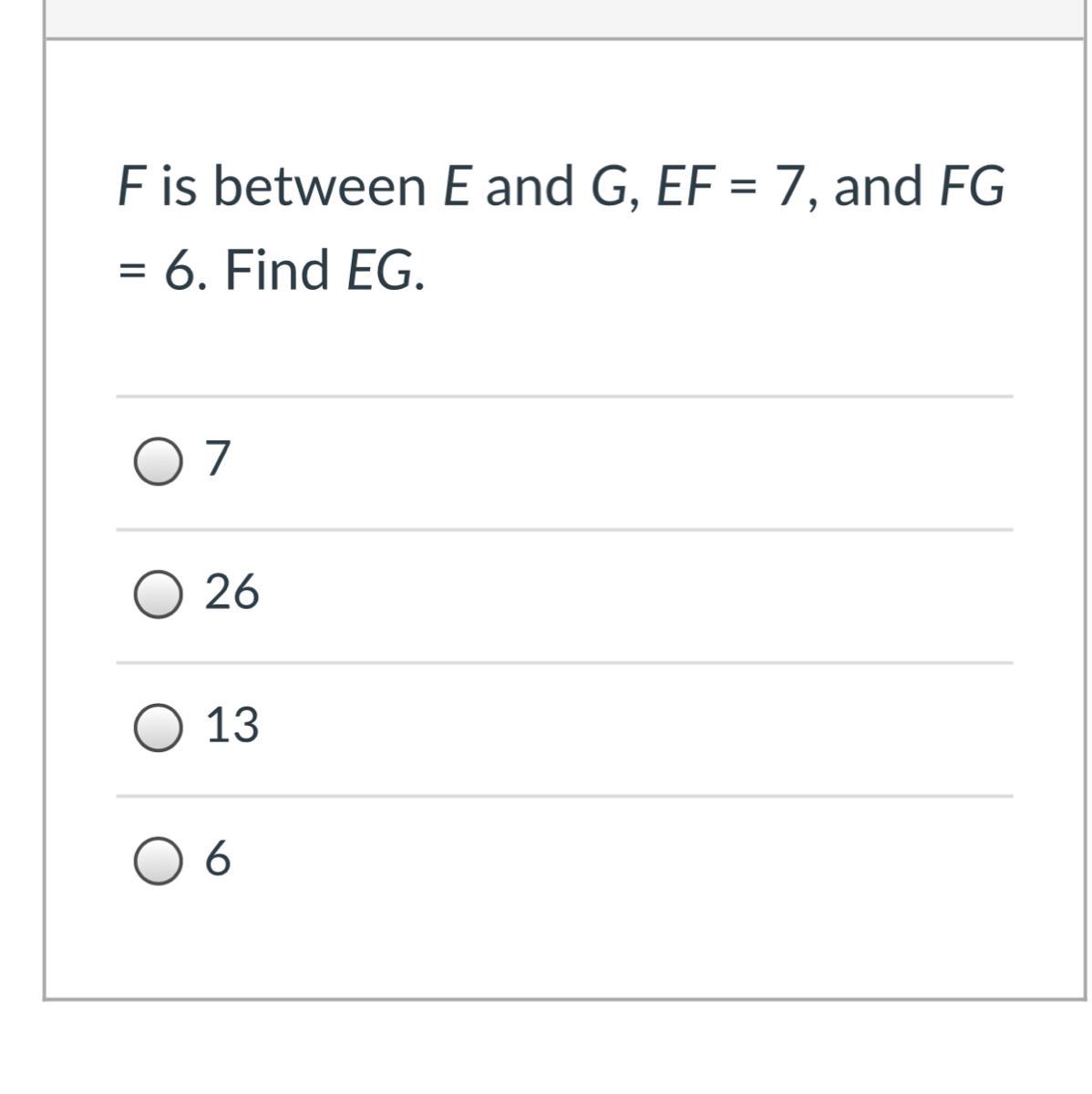Click the "= 6." text on second line
The height and width of the screenshot is (1094, 1092).
point(163,272)
